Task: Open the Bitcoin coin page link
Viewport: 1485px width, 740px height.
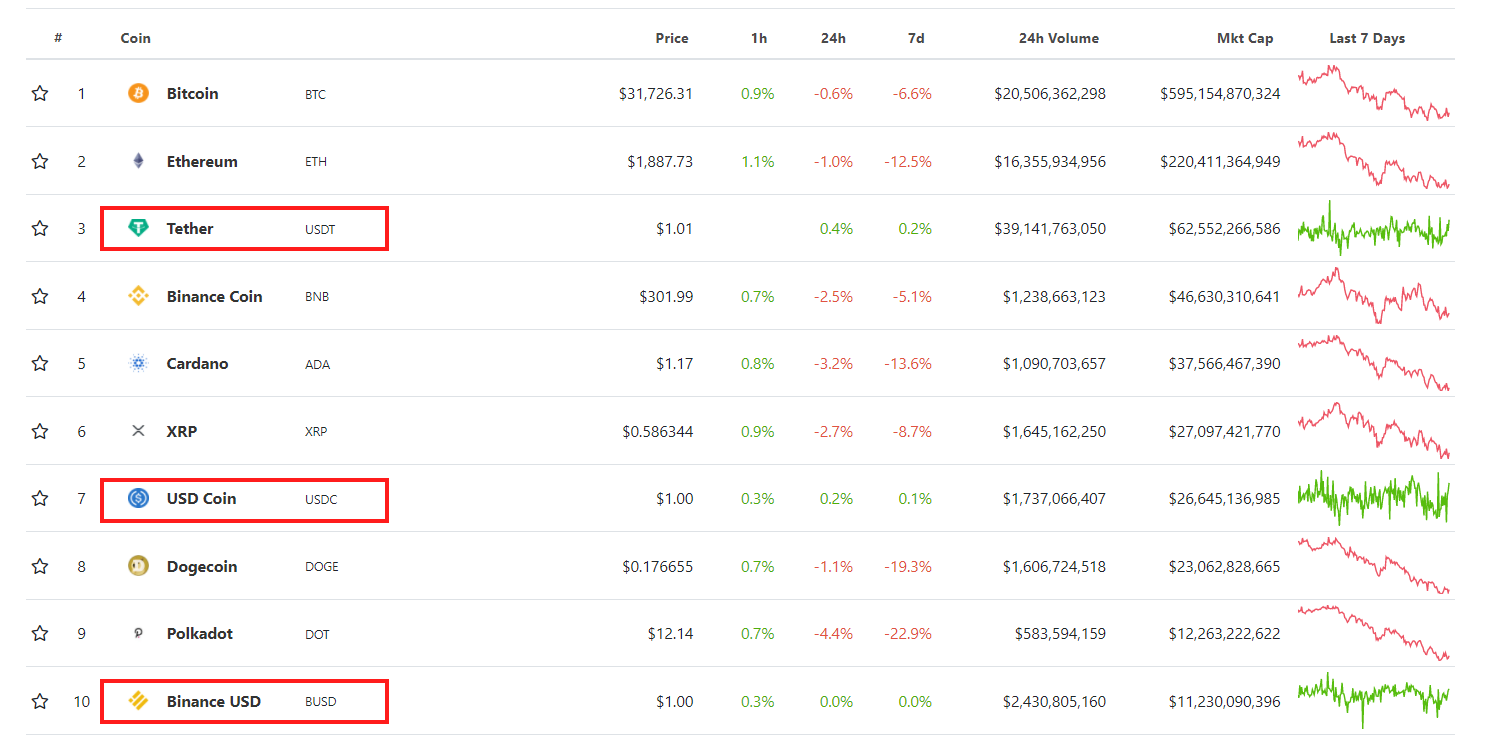Action: tap(192, 93)
